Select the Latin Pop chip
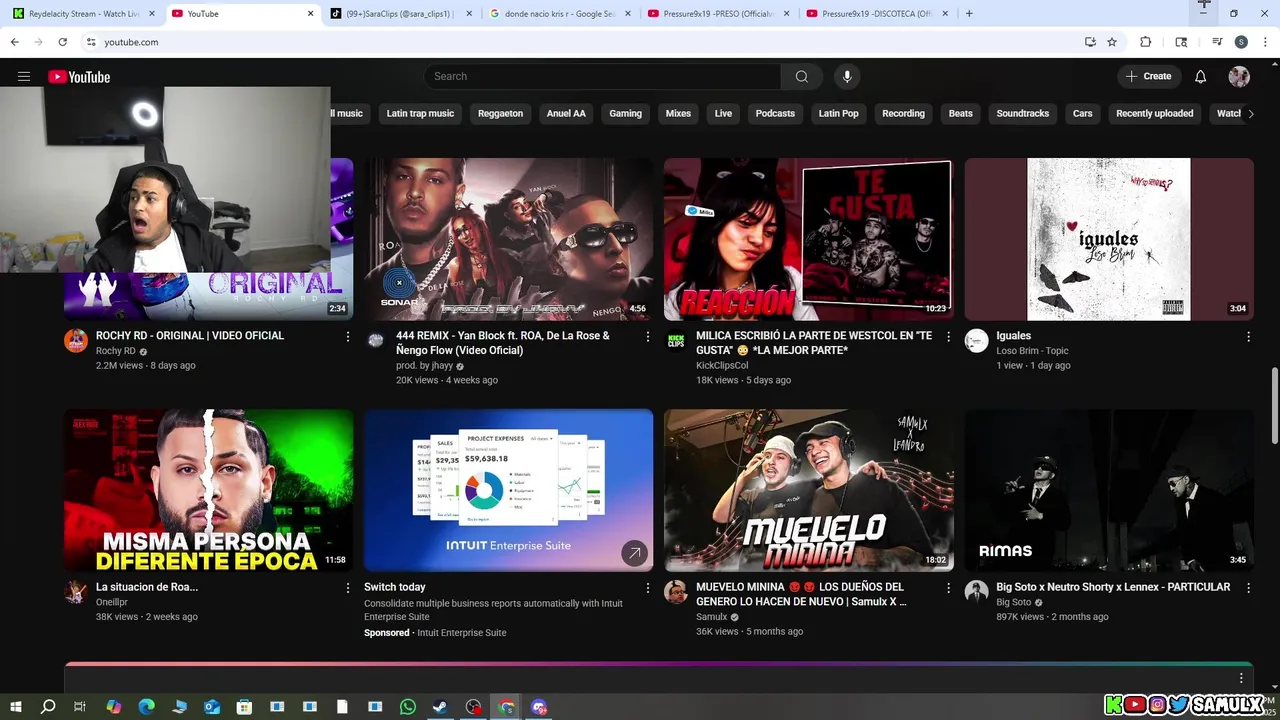Viewport: 1280px width, 720px height. 838,114
